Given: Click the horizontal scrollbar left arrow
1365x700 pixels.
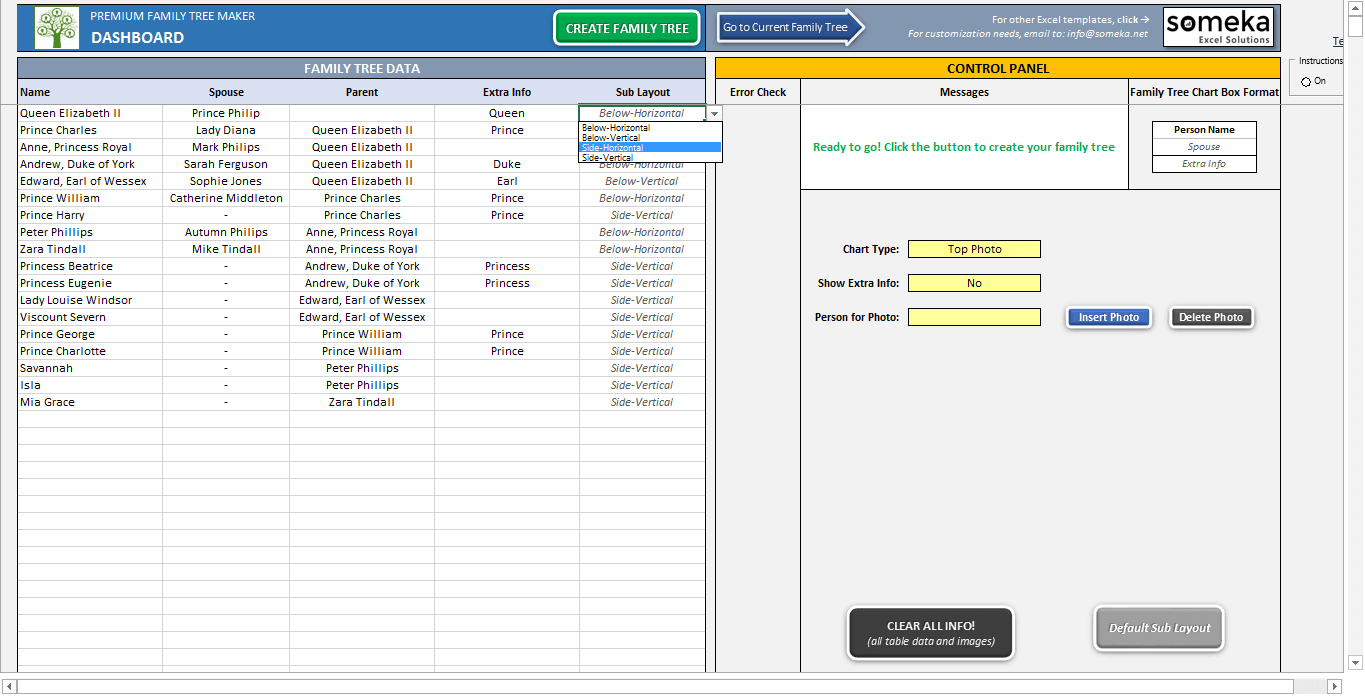Looking at the screenshot, I should pyautogui.click(x=9, y=686).
